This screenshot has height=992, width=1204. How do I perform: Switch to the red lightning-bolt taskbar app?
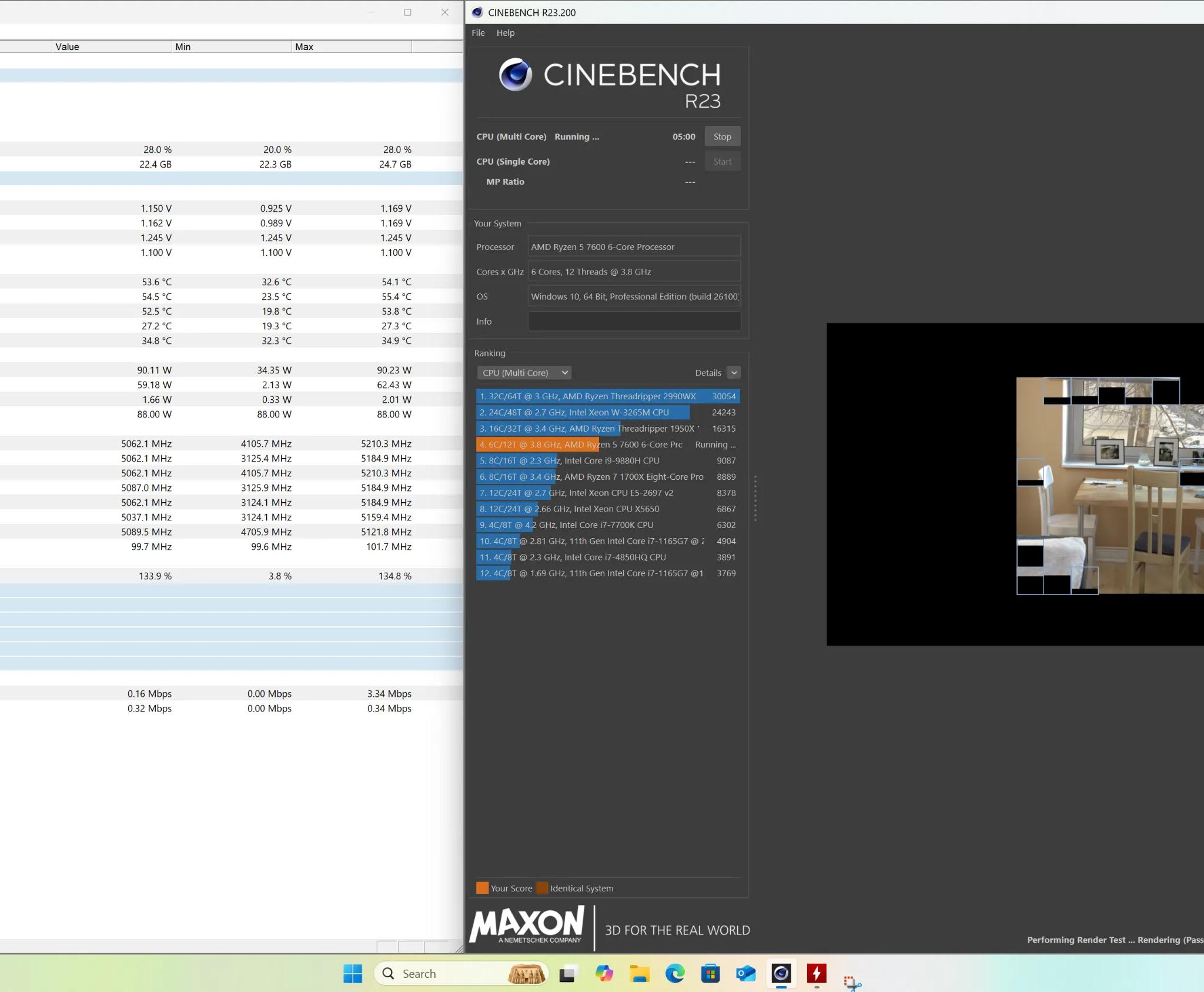click(x=817, y=974)
